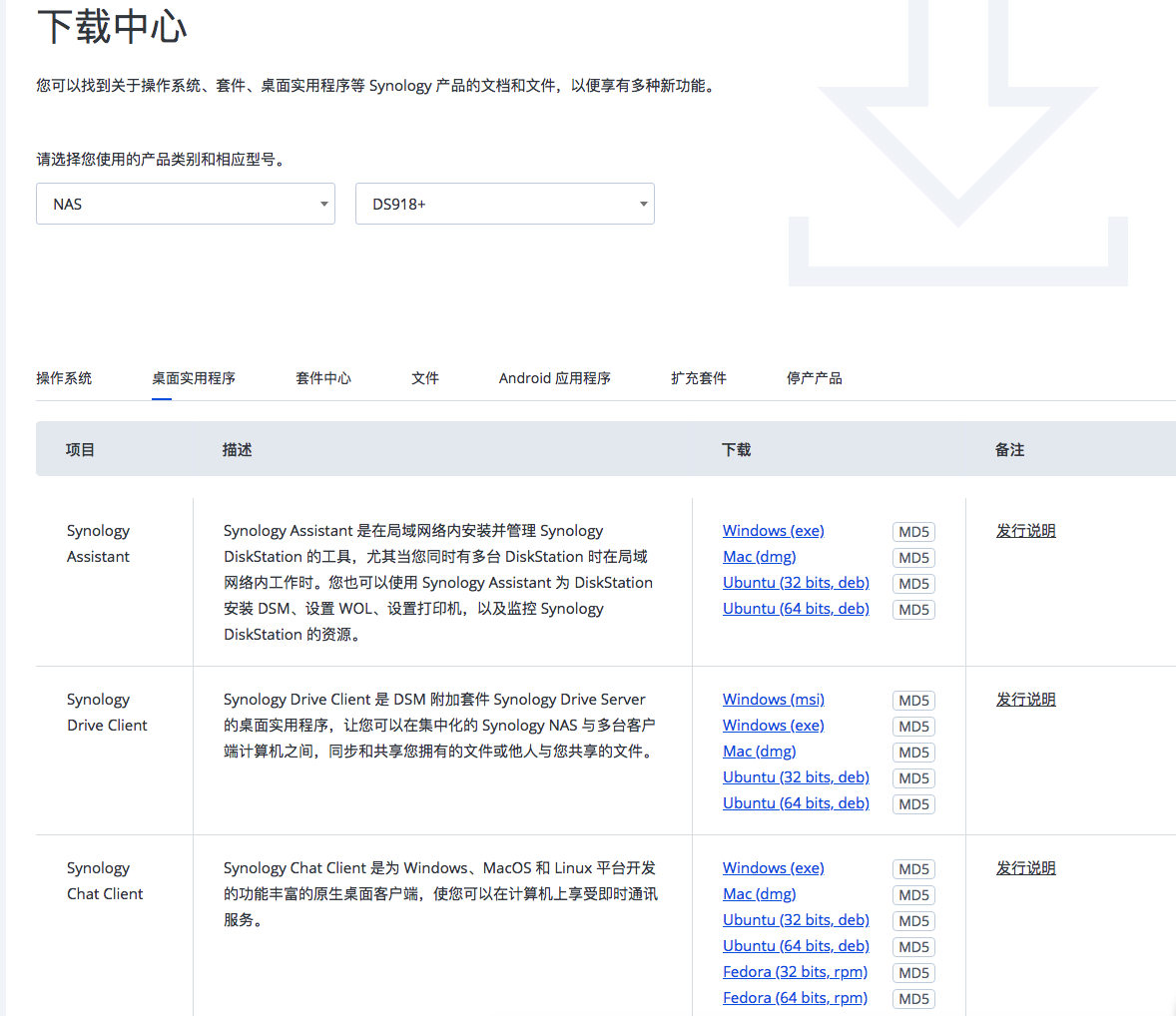The image size is (1176, 1016).
Task: Open the 扩充套件 tab
Action: tap(698, 378)
